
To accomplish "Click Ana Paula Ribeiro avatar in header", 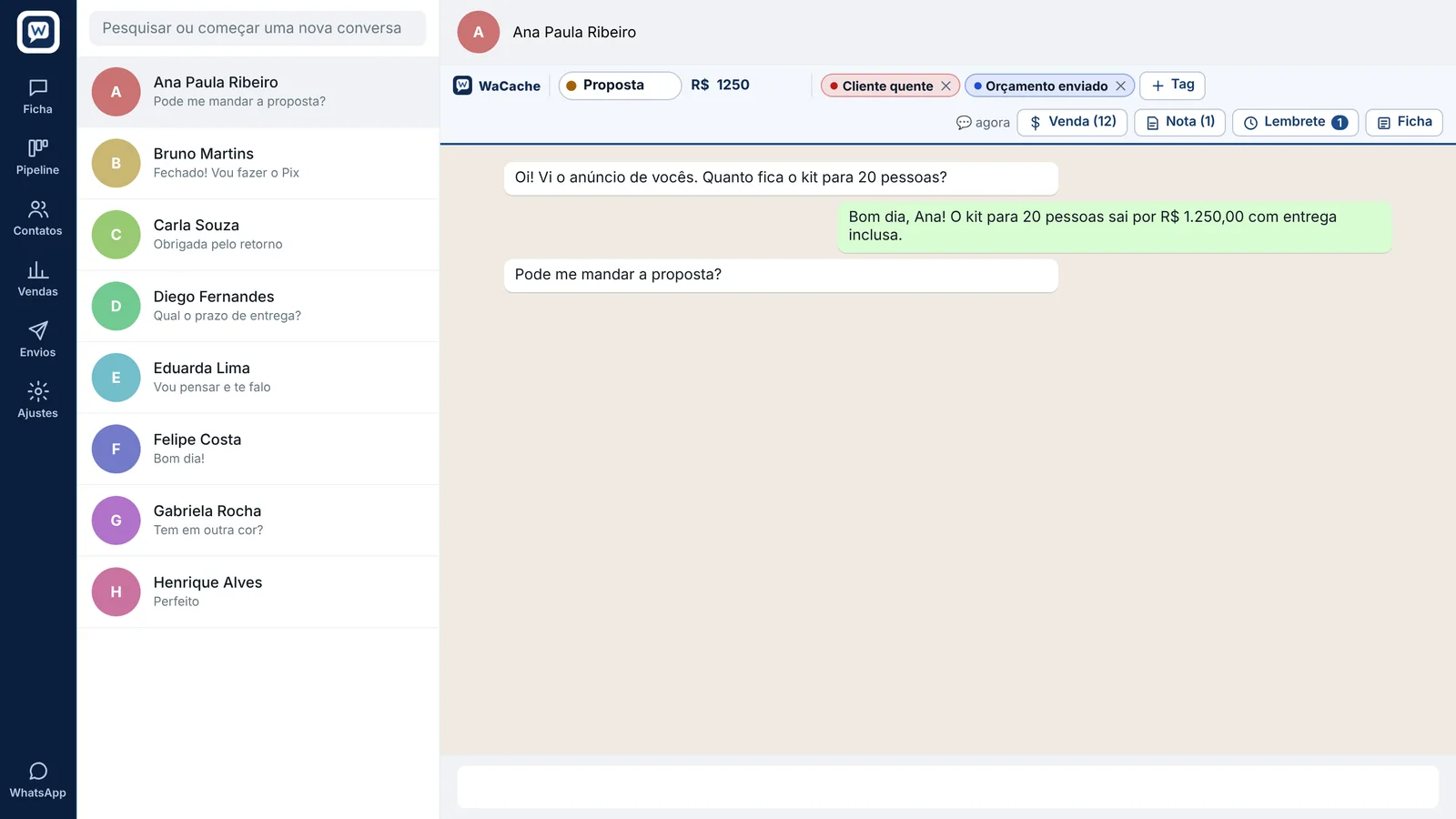I will click(479, 32).
